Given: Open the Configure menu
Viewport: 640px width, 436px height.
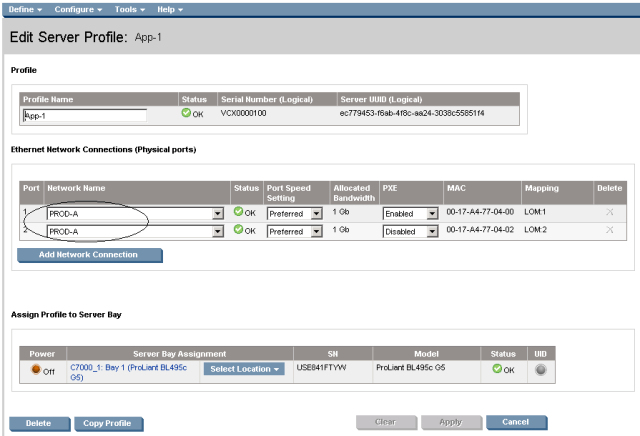Looking at the screenshot, I should [78, 9].
